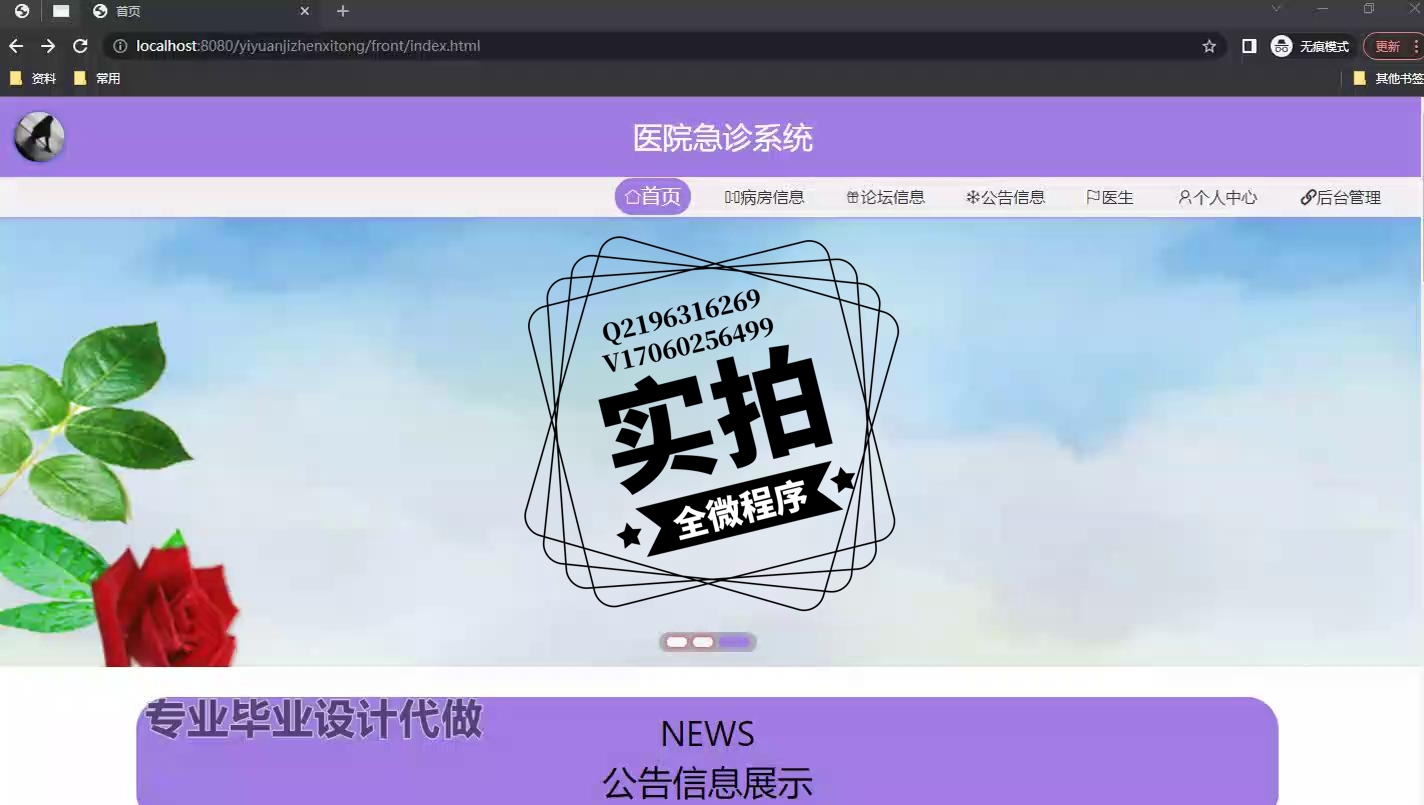The height and width of the screenshot is (805, 1424).
Task: Click the 公告信息展示 heading
Action: click(x=708, y=783)
